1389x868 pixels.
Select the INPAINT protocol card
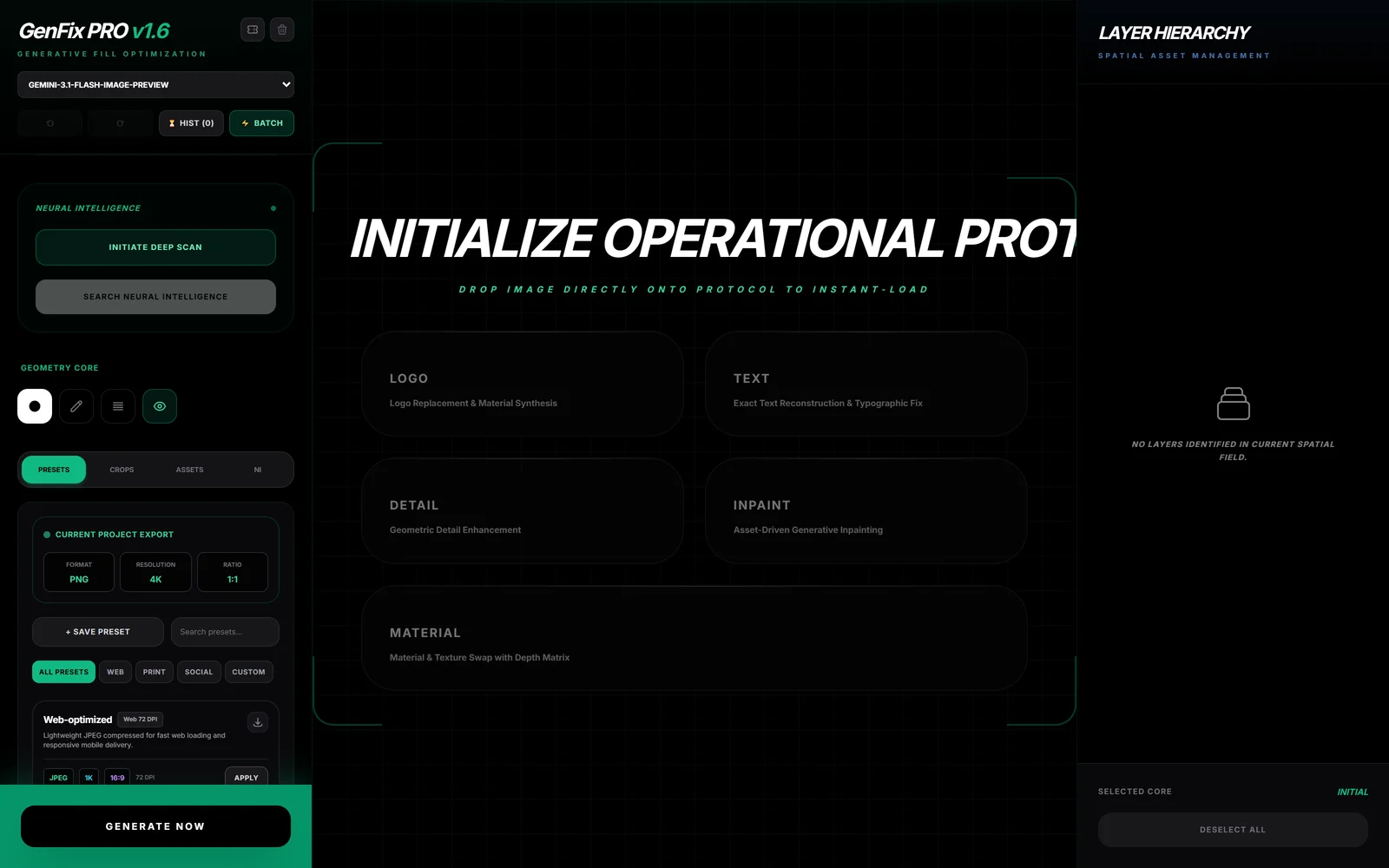[x=866, y=511]
